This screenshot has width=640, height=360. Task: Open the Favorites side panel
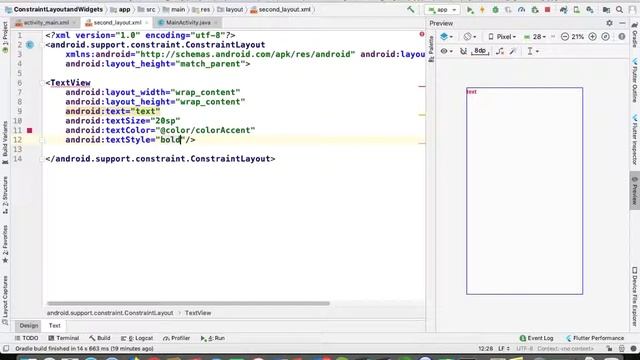click(5, 244)
